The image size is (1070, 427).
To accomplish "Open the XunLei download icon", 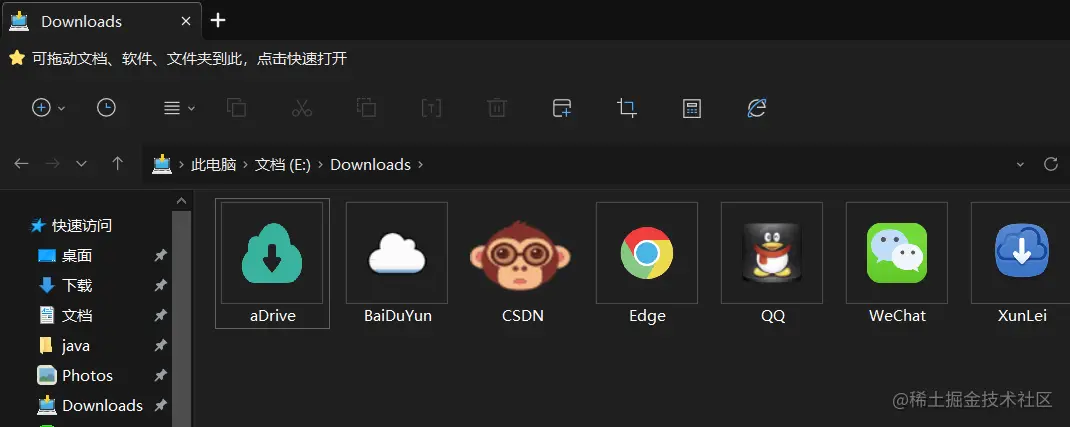I will click(x=1021, y=252).
